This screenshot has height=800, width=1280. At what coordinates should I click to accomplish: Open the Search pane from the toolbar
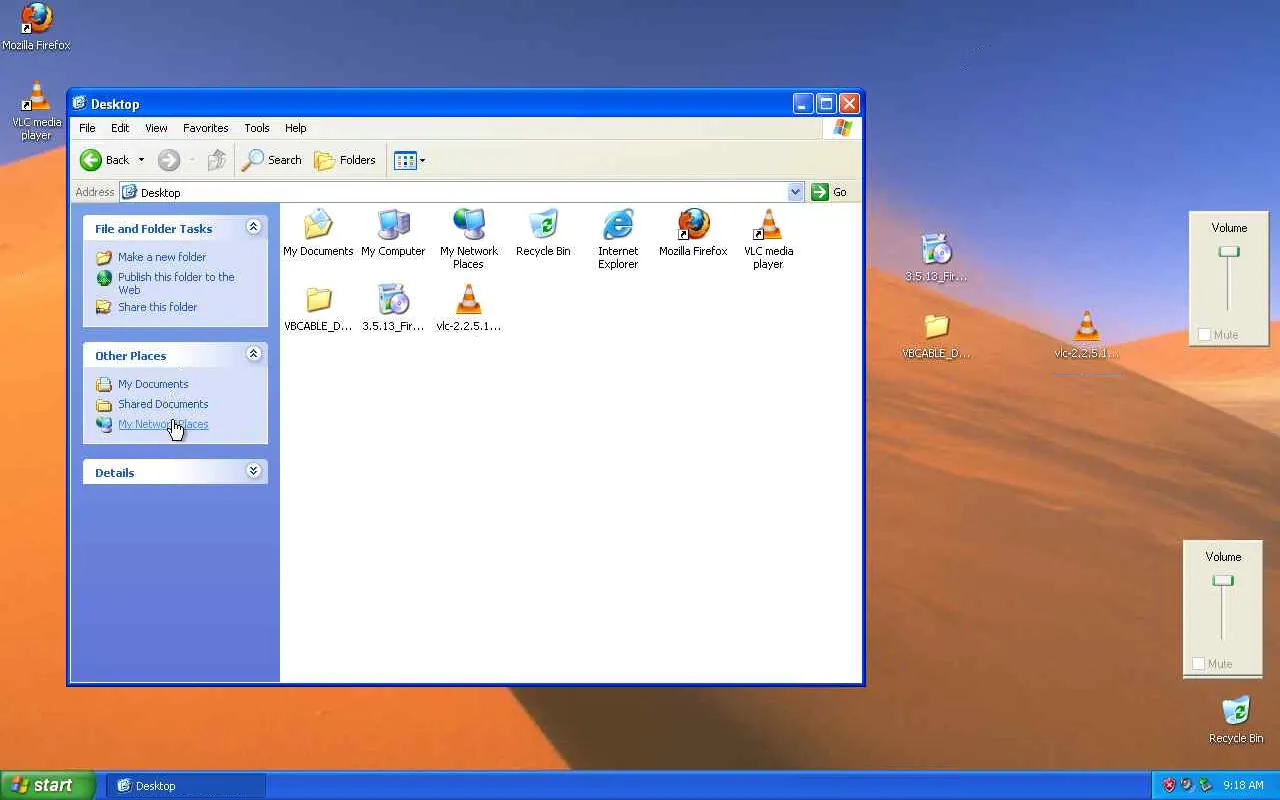(272, 160)
